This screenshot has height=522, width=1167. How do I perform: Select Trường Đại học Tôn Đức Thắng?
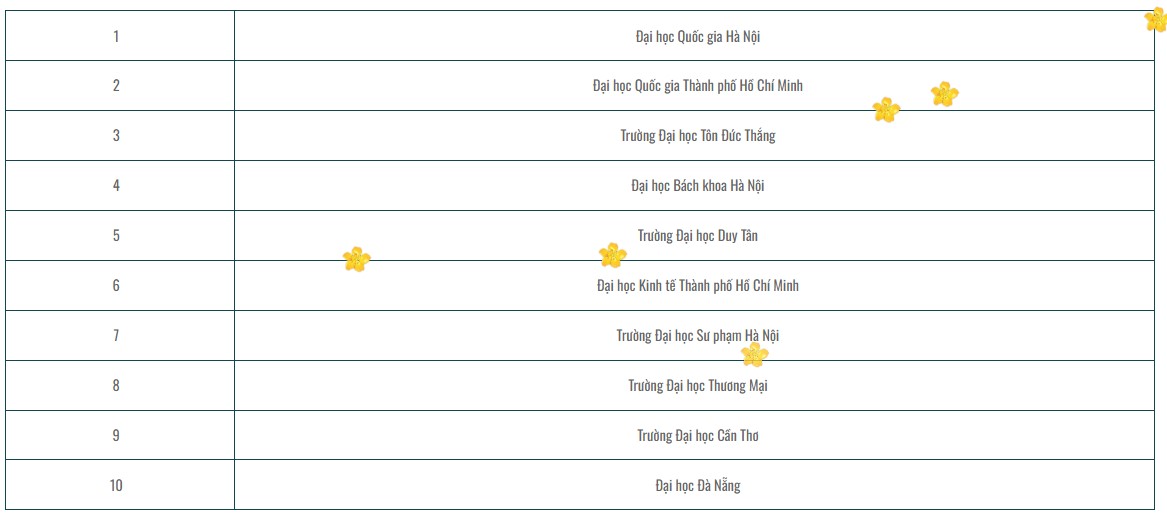697,136
